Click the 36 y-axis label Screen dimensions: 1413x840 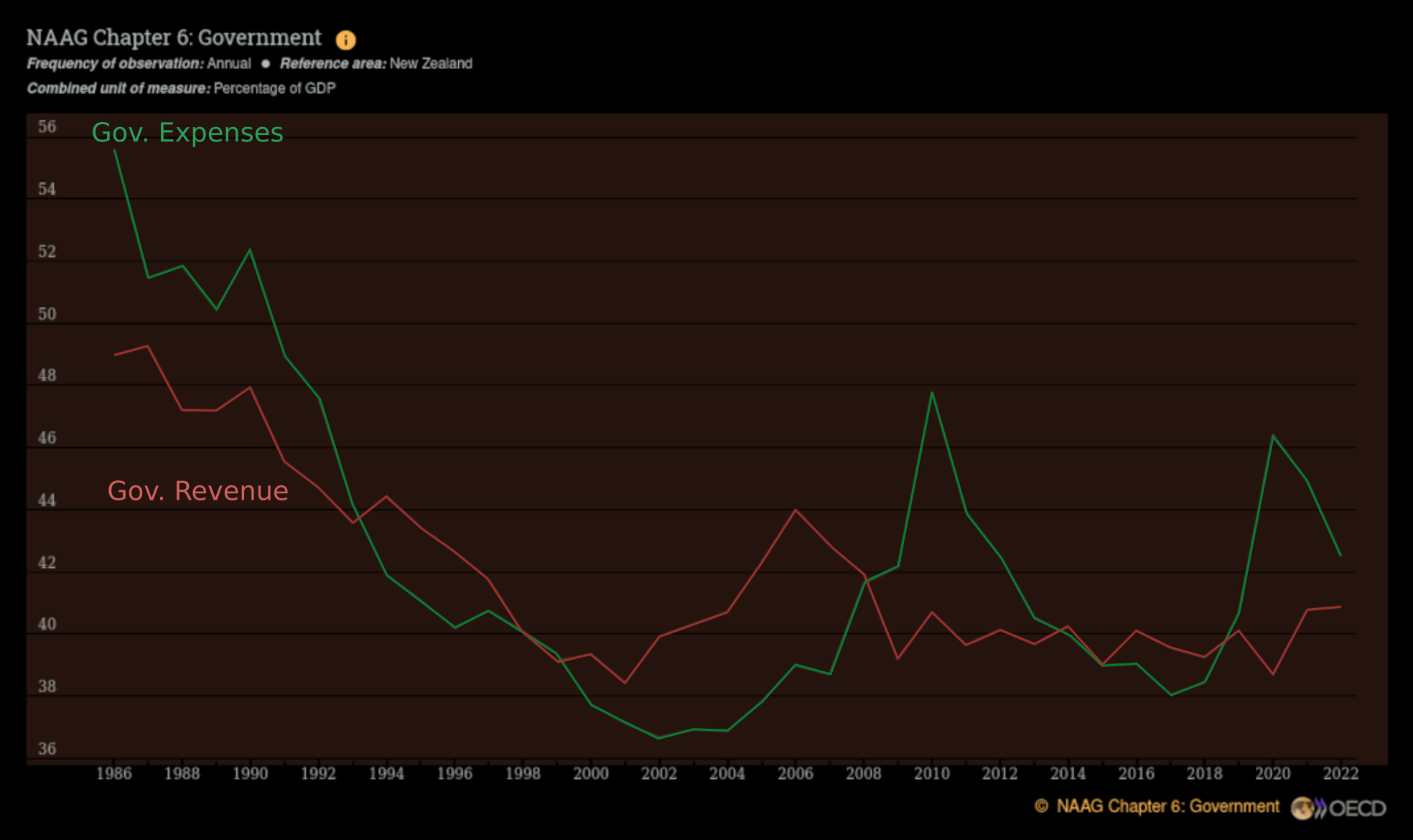(x=47, y=749)
